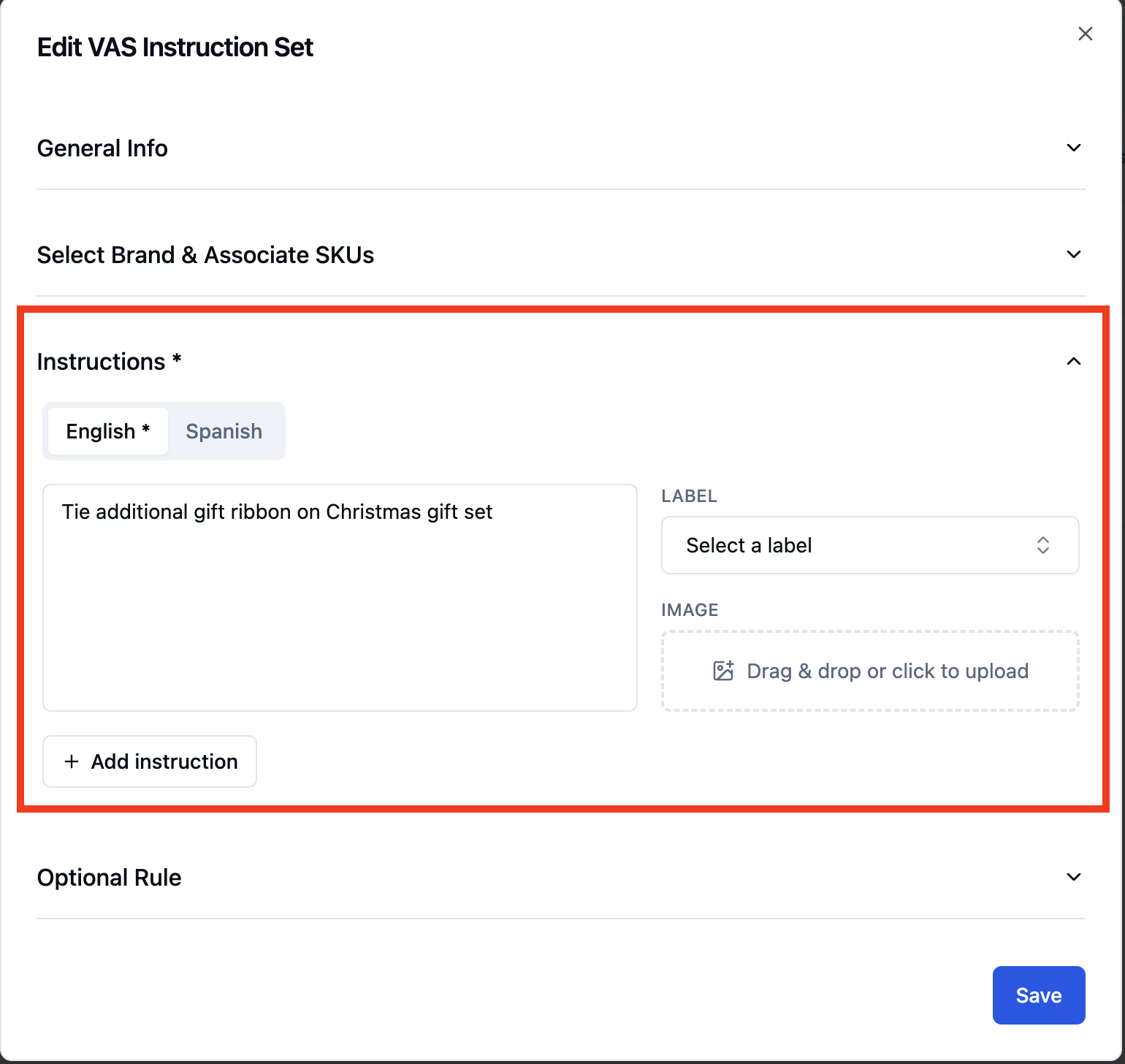The height and width of the screenshot is (1064, 1125).
Task: Click the image upload icon
Action: pos(723,671)
